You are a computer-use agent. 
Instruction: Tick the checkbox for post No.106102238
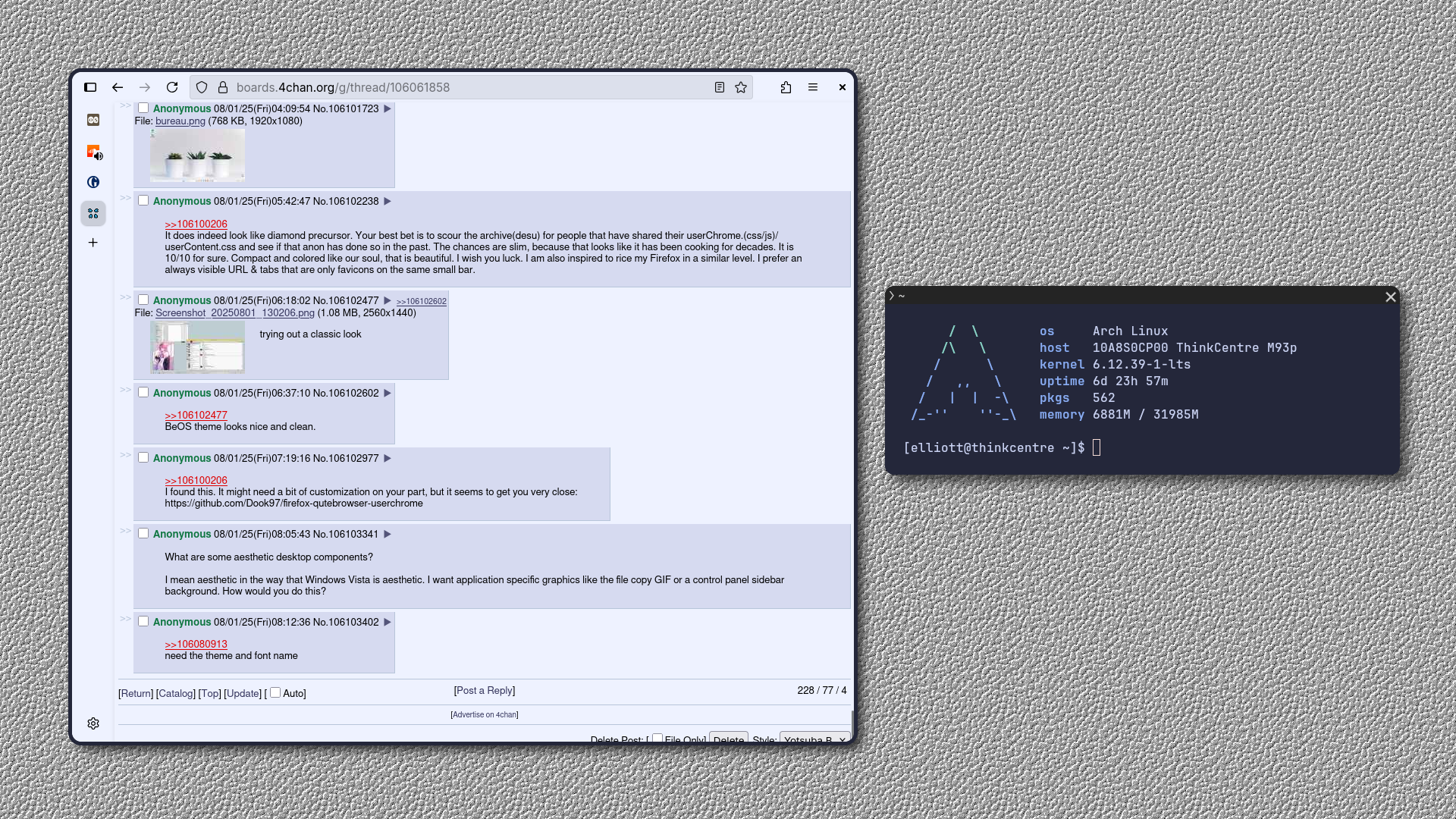(143, 200)
